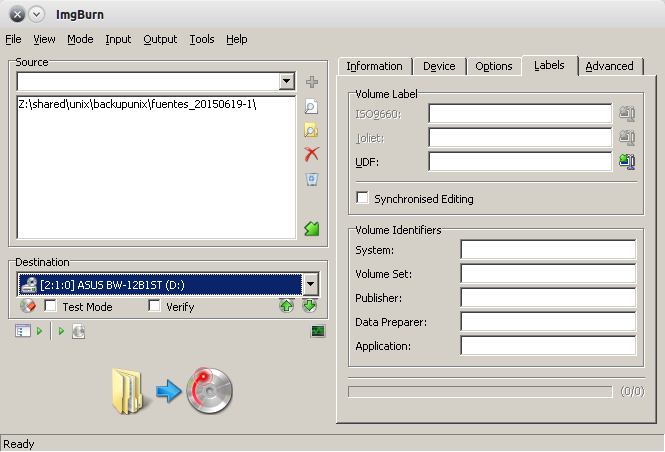Viewport: 665px width, 452px height.
Task: Check the Verify option
Action: [x=154, y=307]
